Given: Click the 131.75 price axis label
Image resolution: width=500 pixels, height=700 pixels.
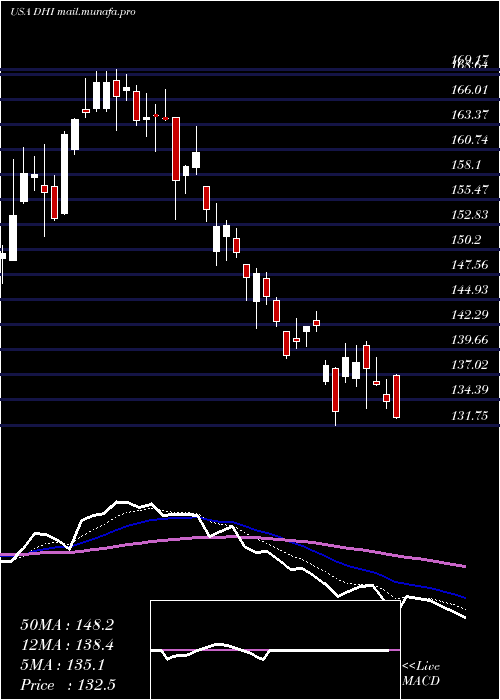Looking at the screenshot, I should click(469, 416).
